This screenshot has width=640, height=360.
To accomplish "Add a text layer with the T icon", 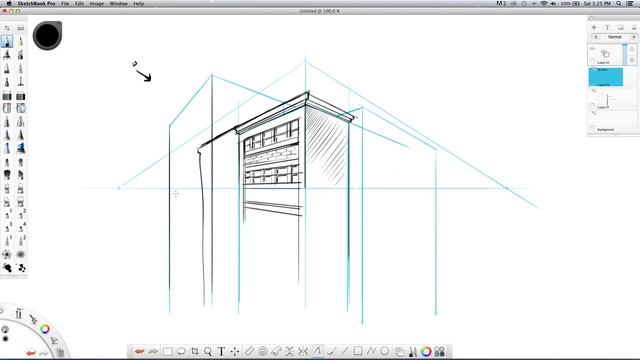I will pos(607,27).
